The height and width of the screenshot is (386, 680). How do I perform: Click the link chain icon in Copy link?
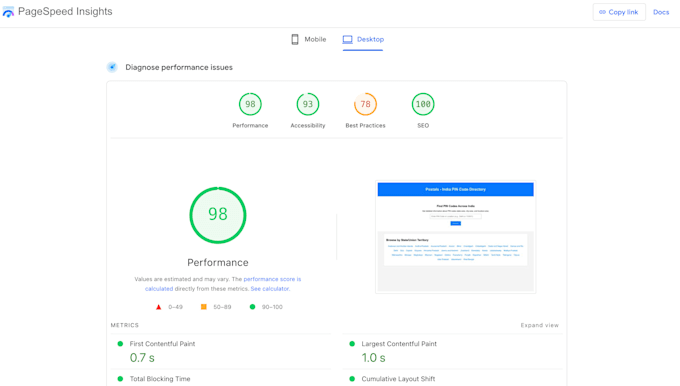point(602,12)
